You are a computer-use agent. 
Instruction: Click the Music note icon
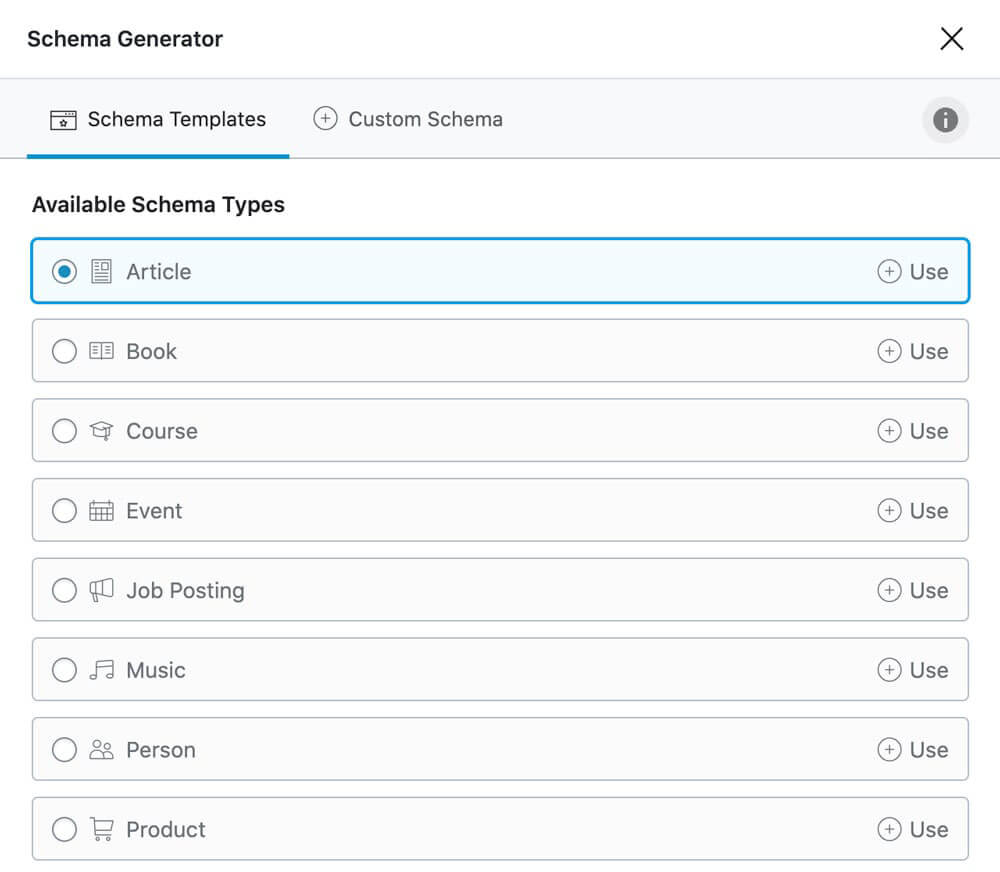(101, 670)
